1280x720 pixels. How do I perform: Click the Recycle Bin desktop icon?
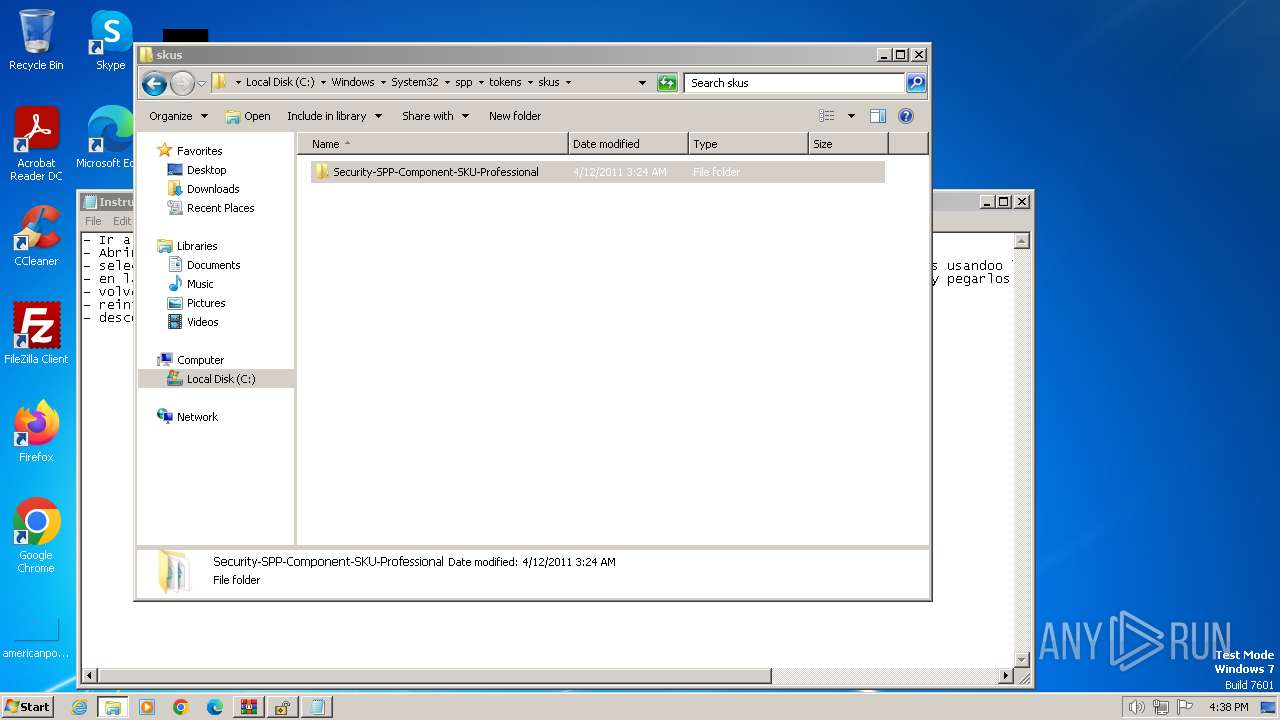[x=36, y=40]
